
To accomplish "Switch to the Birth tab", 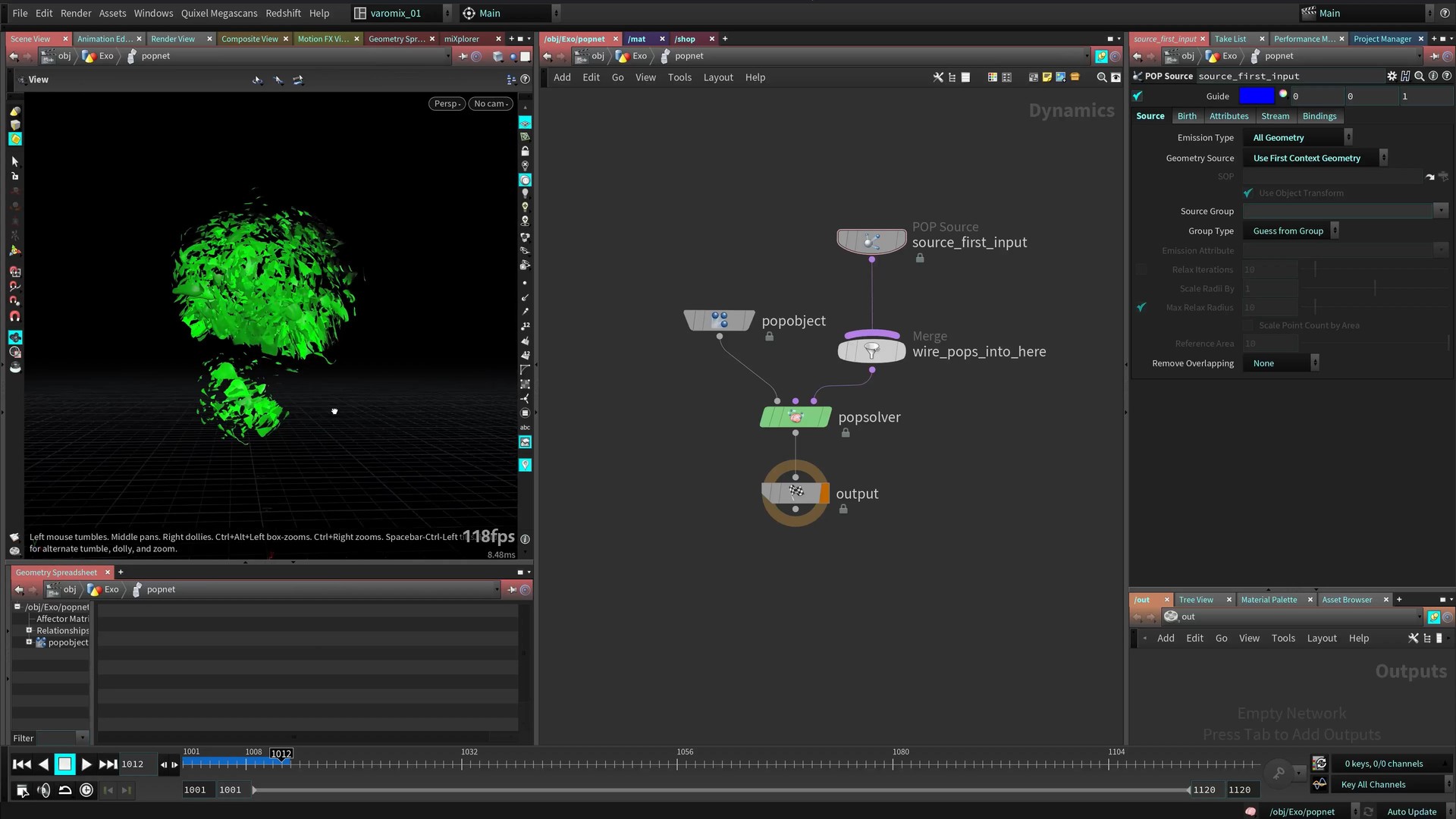I will point(1187,116).
